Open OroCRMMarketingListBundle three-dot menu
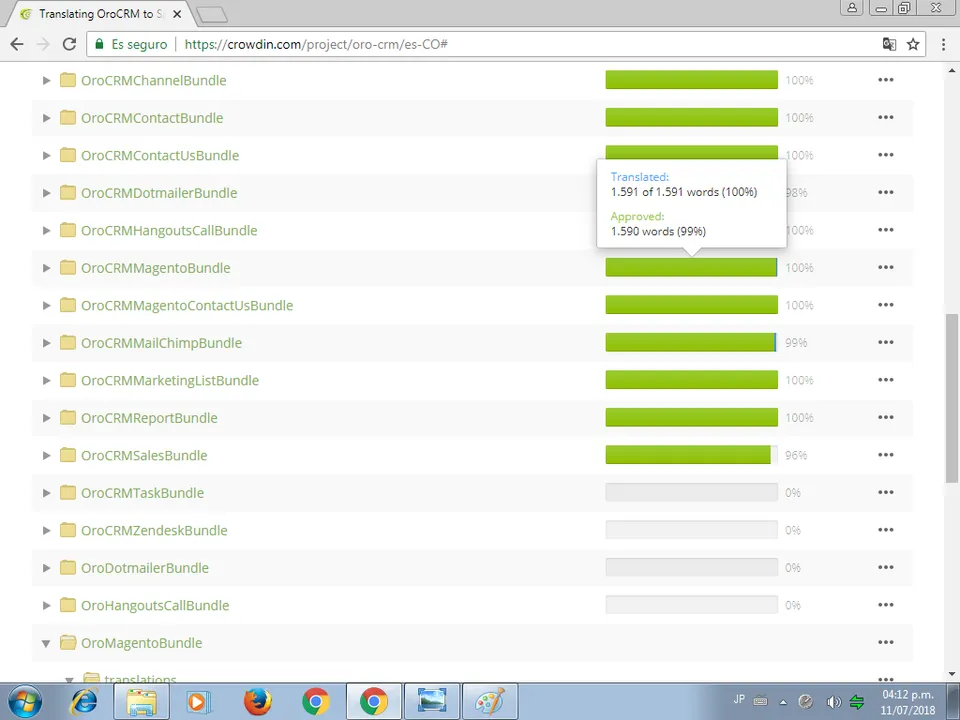The width and height of the screenshot is (960, 720). 885,380
